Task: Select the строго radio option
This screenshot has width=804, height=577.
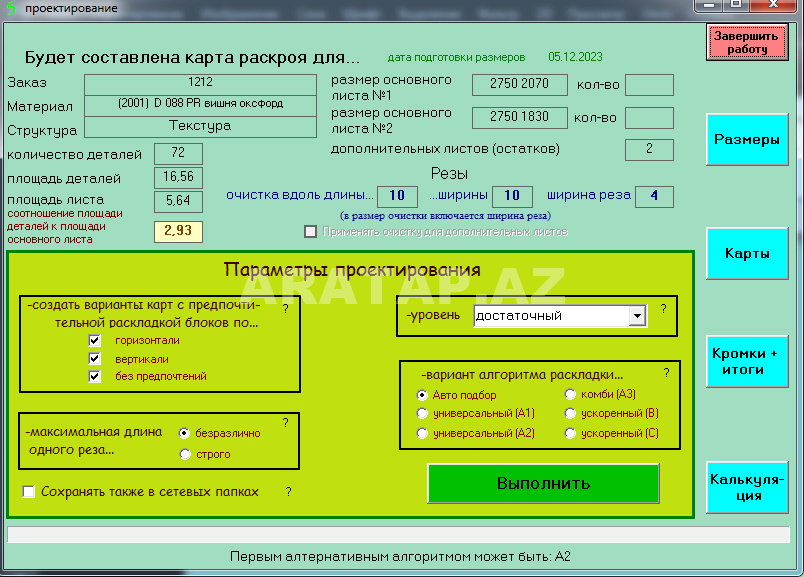Action: point(184,455)
